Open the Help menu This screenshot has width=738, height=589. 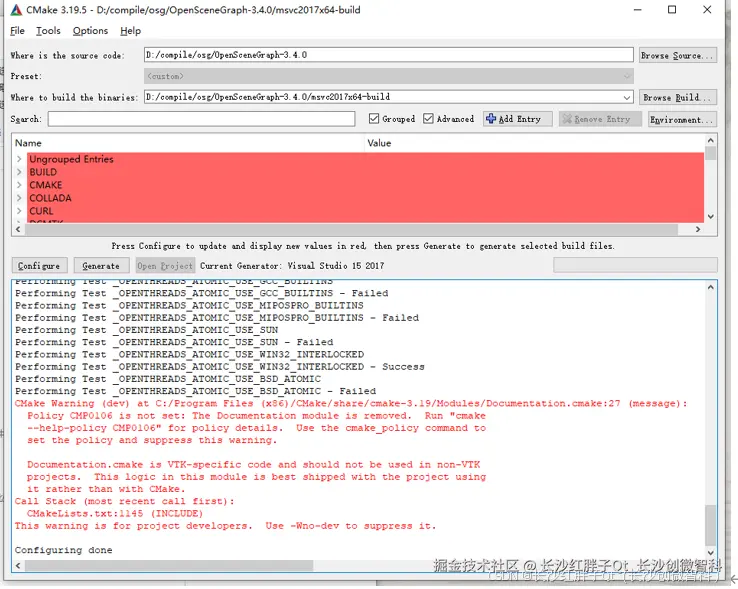tap(130, 31)
